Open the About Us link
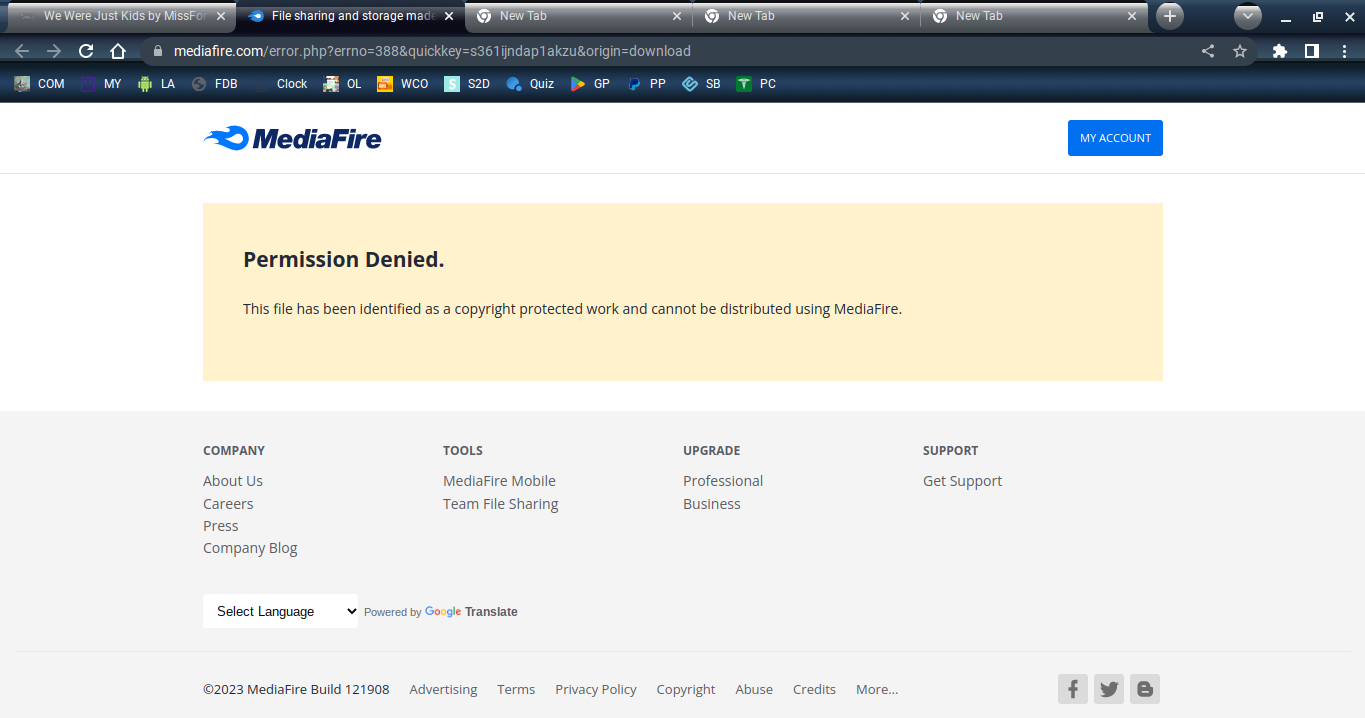The height and width of the screenshot is (718, 1365). (x=233, y=481)
